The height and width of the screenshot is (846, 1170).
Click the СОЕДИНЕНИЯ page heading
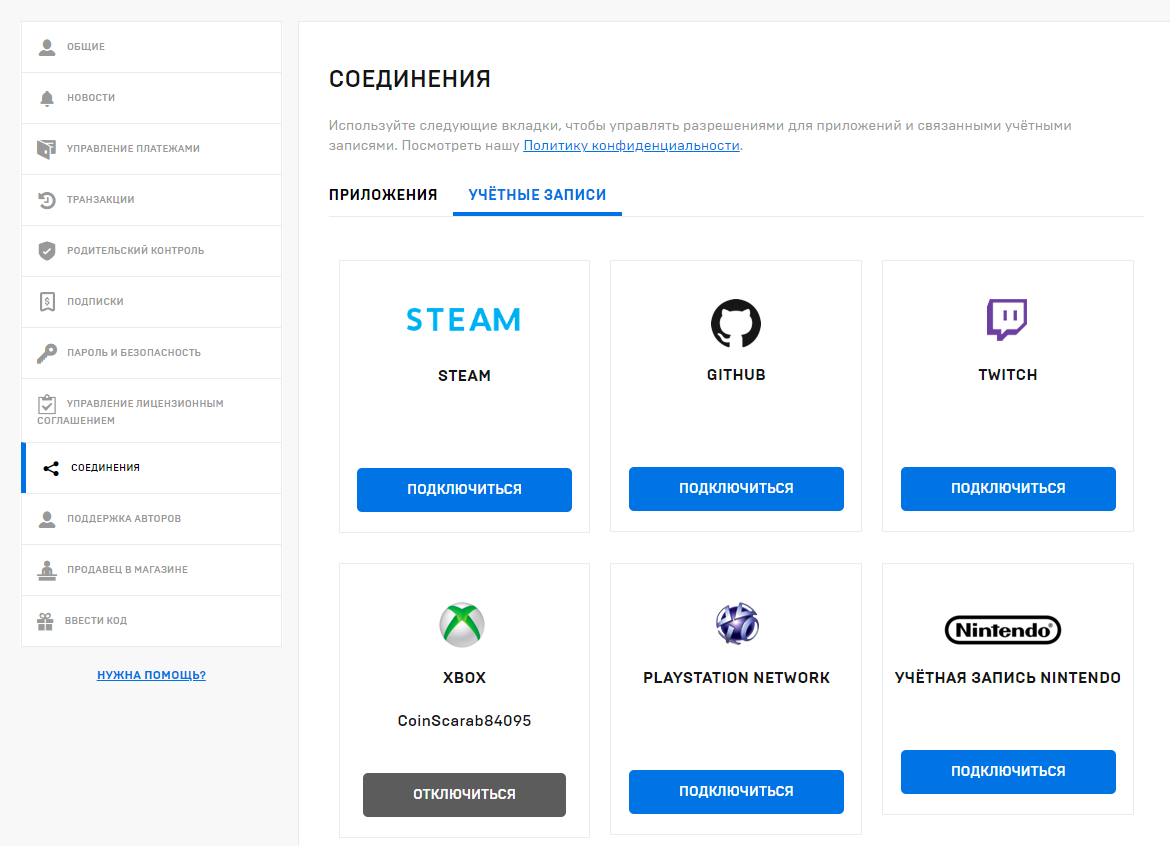coord(410,78)
